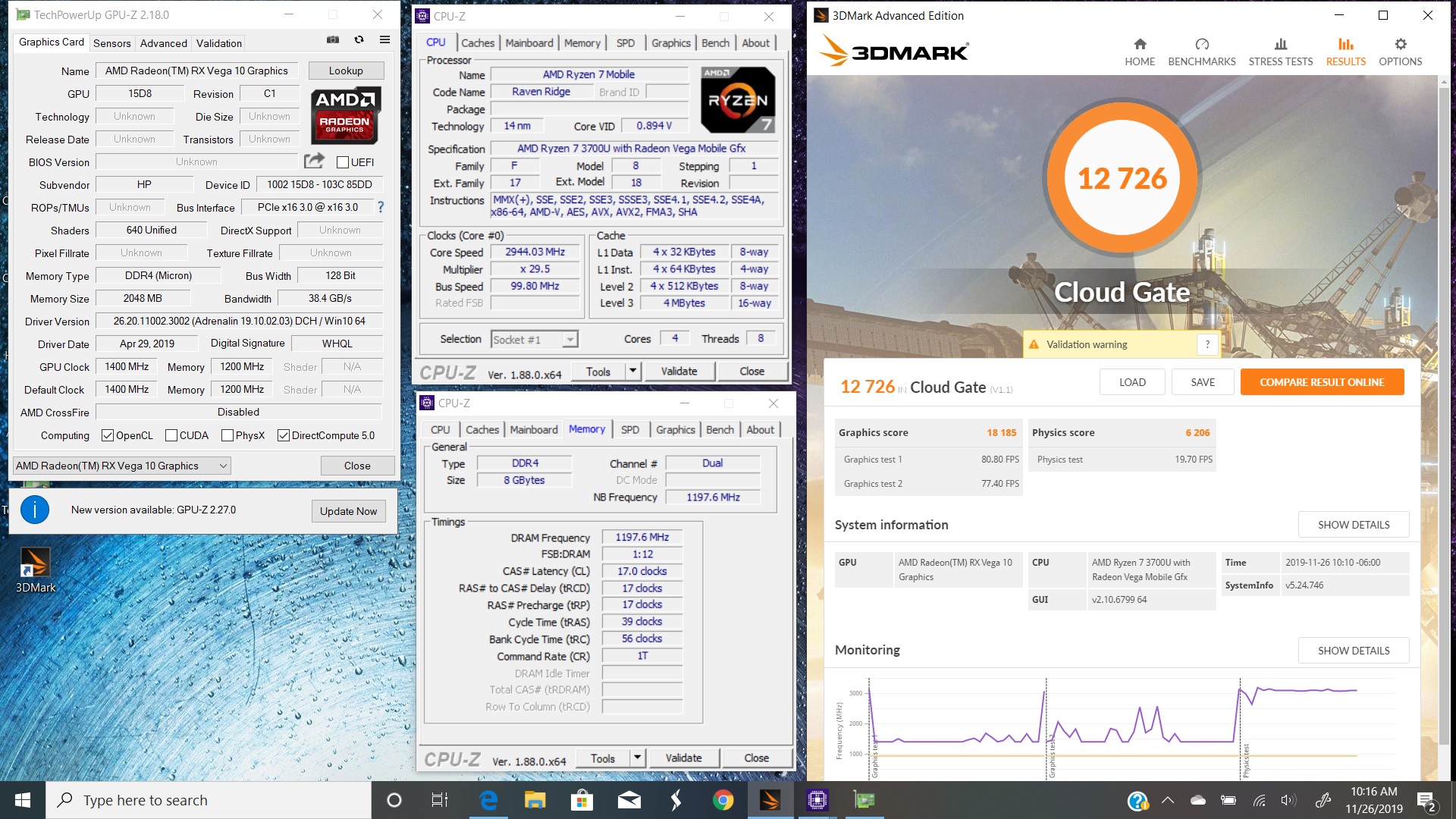Screen dimensions: 1456x819
Task: Click the taskbar clock and date
Action: pos(1374,800)
